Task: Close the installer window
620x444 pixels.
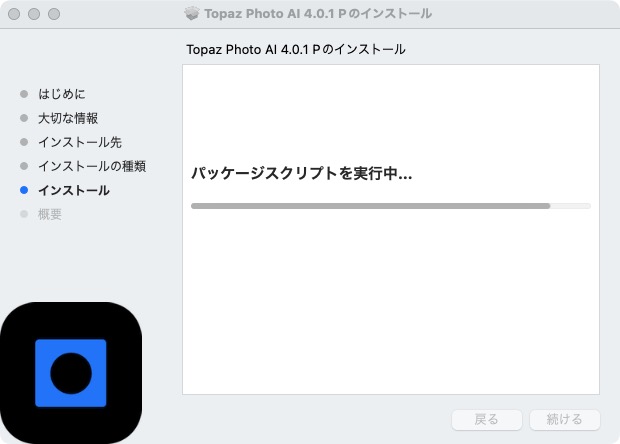Action: coord(14,14)
